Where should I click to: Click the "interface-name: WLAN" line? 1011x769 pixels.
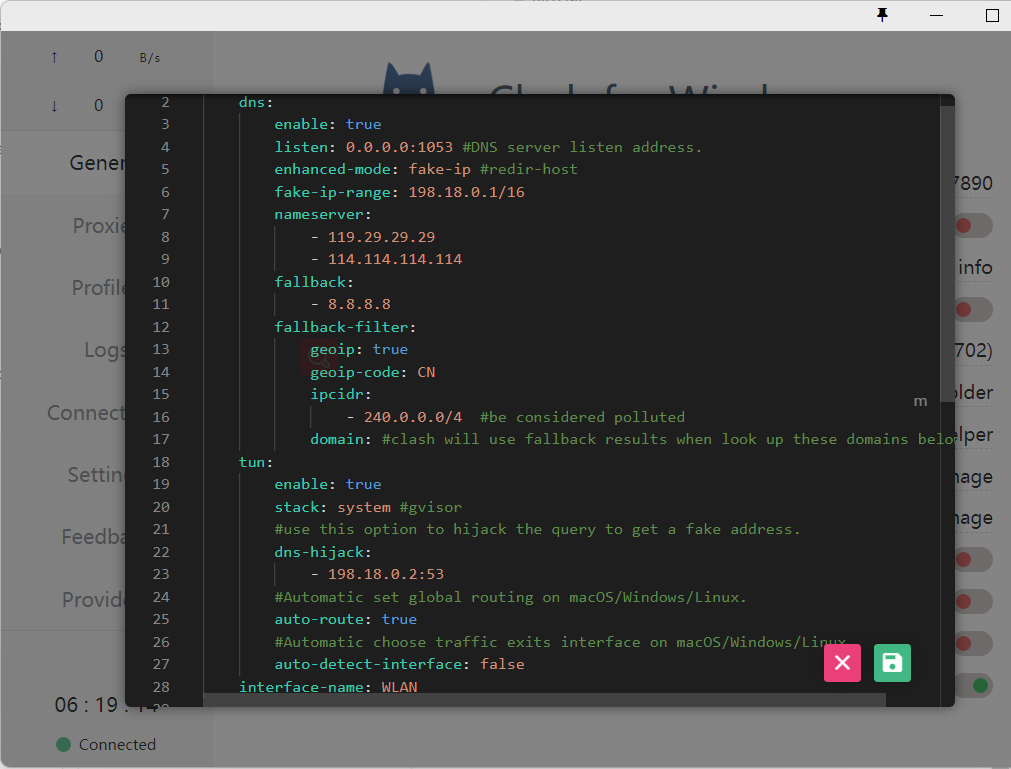tap(328, 687)
